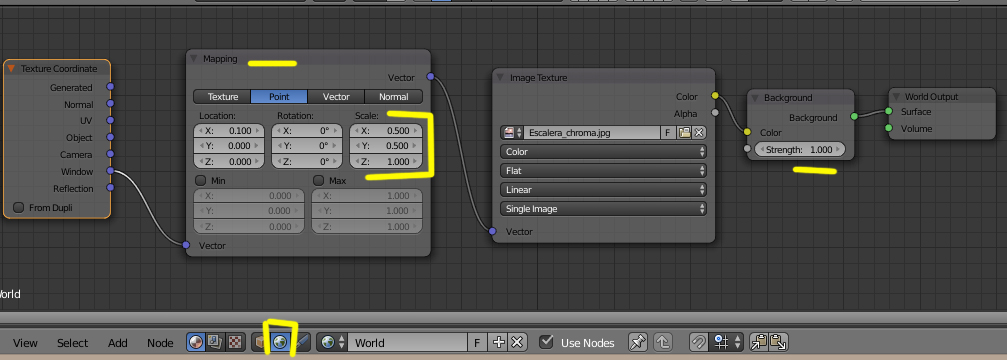The image size is (1007, 360).
Task: Click Location Z value field
Action: tap(229, 162)
